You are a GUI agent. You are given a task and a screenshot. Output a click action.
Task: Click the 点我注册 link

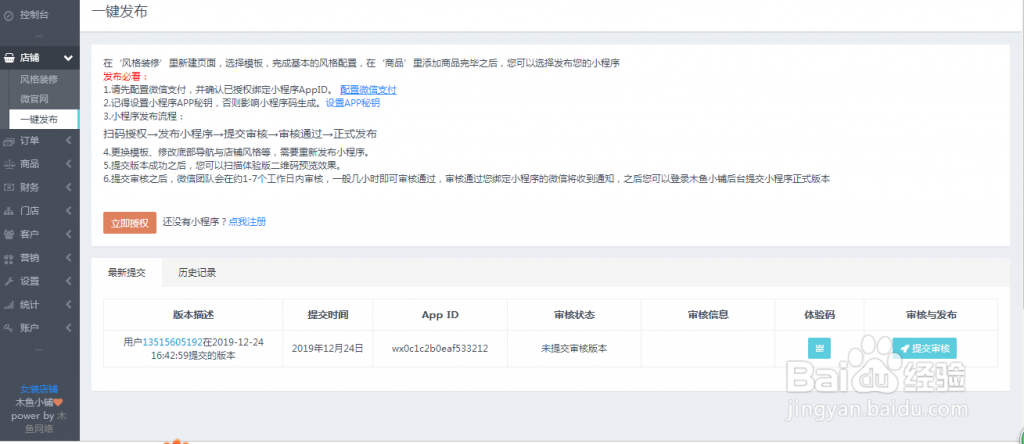tap(247, 222)
